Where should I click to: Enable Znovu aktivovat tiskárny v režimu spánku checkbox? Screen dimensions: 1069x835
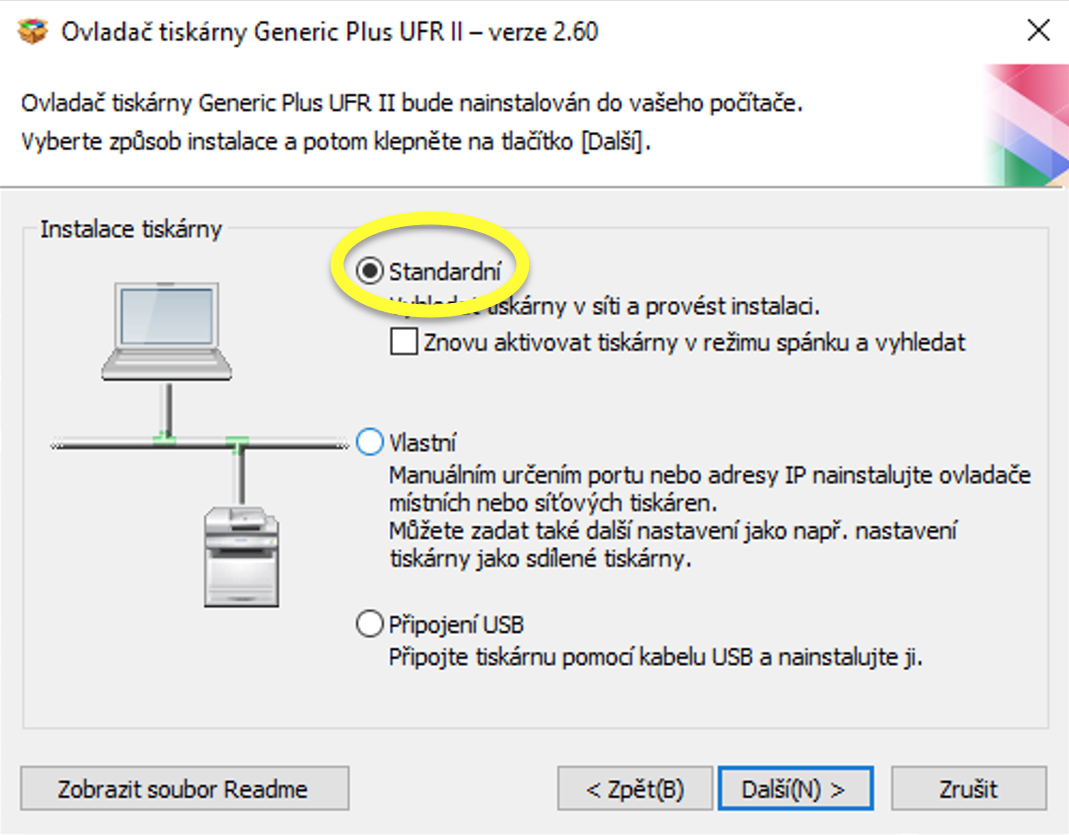click(404, 342)
